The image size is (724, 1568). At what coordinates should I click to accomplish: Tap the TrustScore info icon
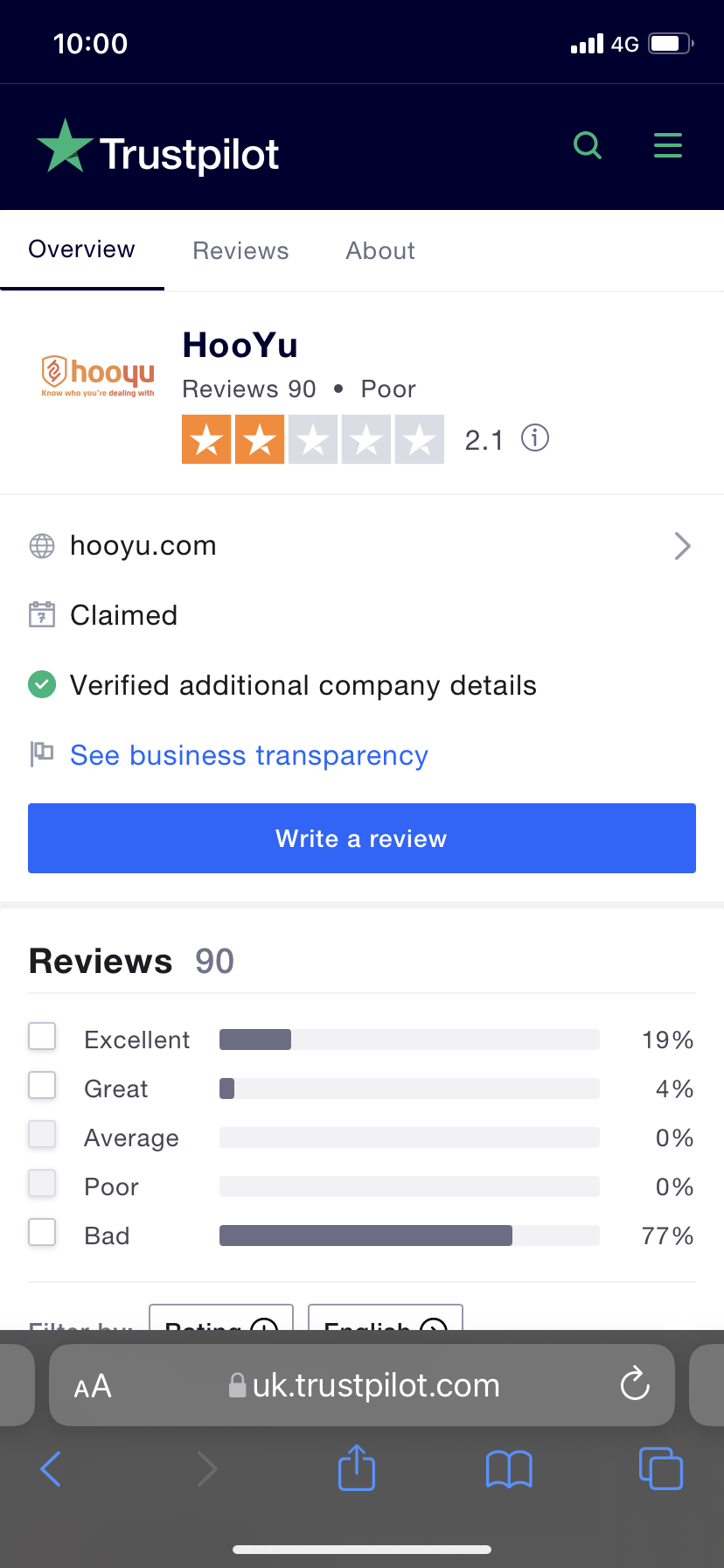click(x=535, y=437)
